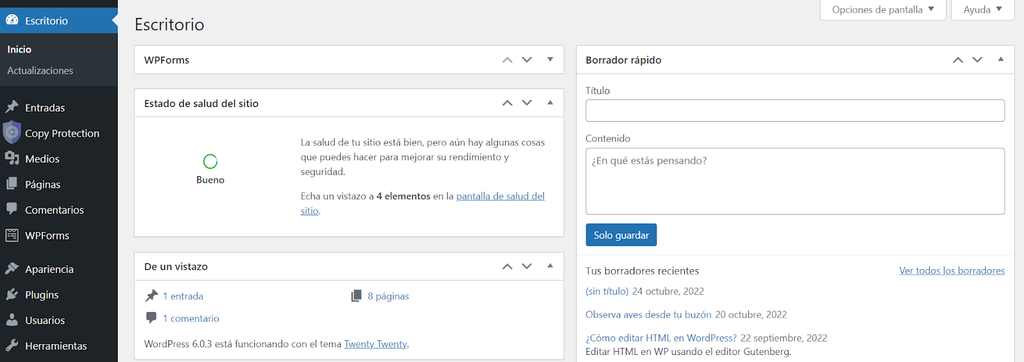Collapse the Estado de salud del sitio panel

point(550,103)
